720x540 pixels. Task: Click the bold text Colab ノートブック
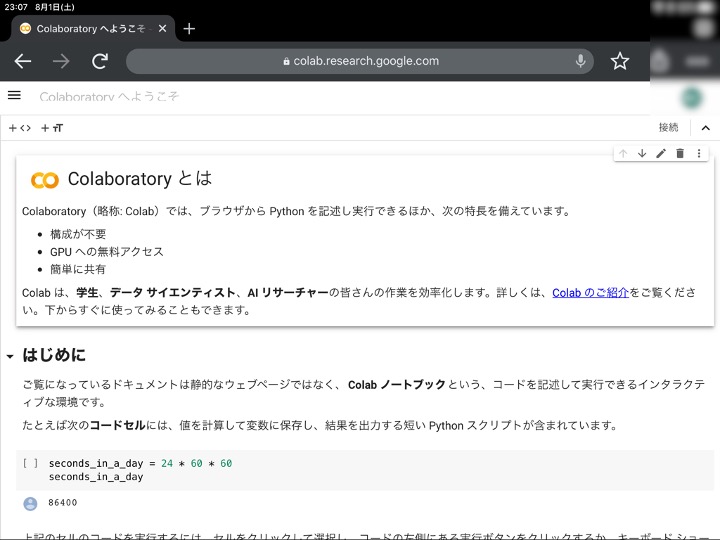point(397,385)
